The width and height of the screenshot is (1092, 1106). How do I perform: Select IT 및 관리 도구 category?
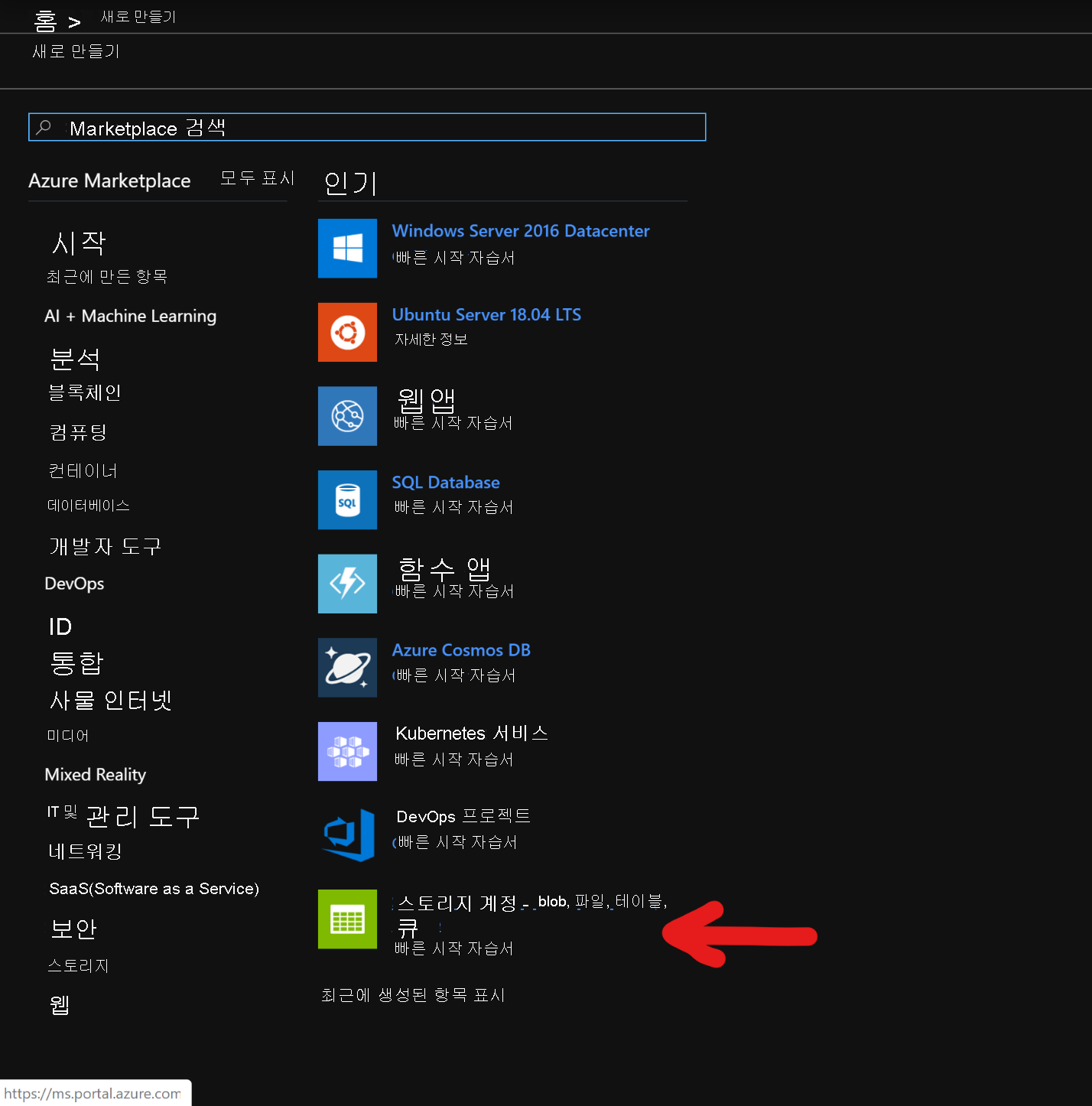pyautogui.click(x=123, y=817)
